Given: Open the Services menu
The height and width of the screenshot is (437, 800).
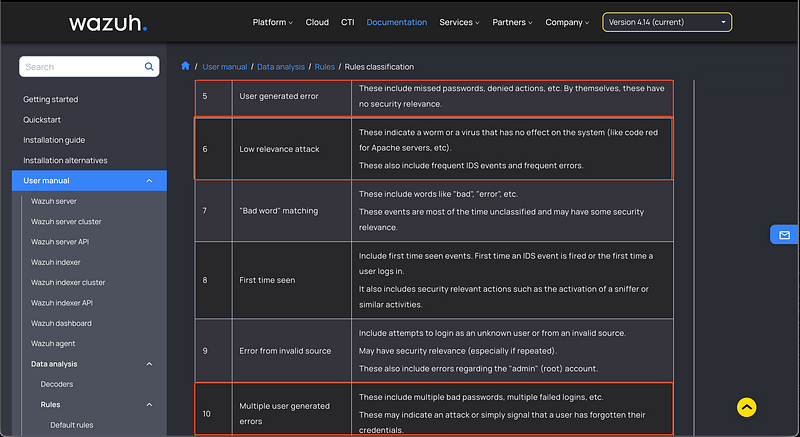Looking at the screenshot, I should (459, 22).
